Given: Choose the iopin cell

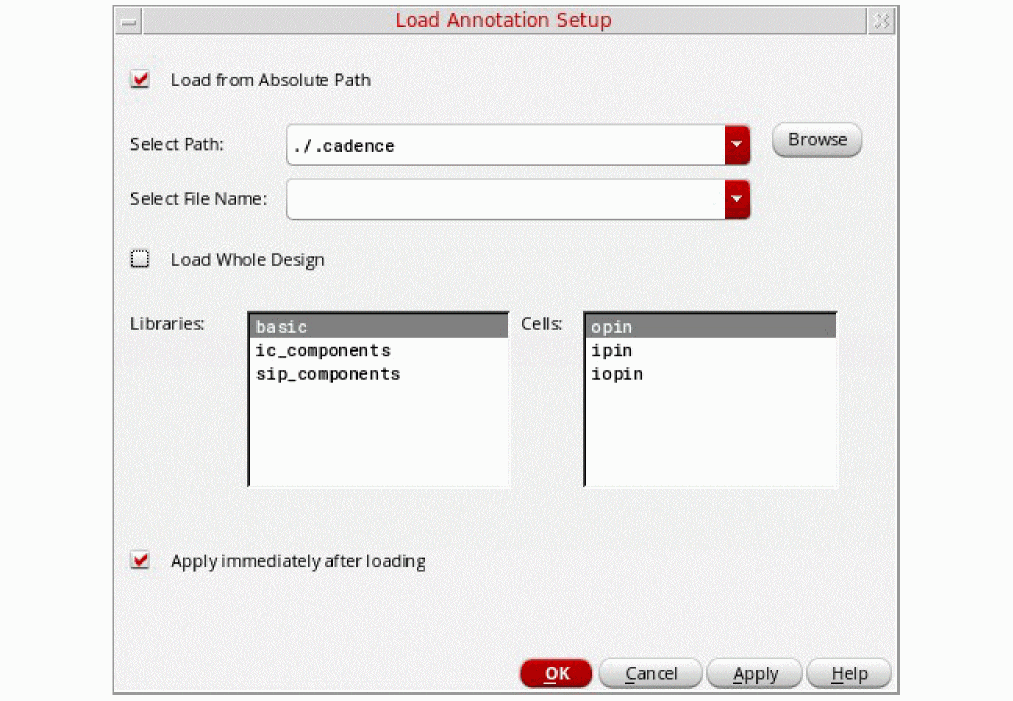Looking at the screenshot, I should coord(616,374).
